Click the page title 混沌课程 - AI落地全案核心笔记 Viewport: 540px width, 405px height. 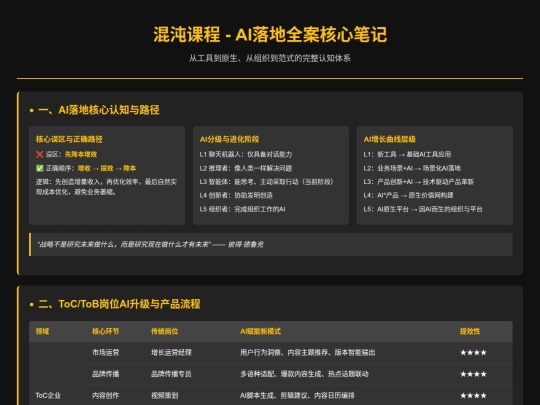tap(270, 34)
